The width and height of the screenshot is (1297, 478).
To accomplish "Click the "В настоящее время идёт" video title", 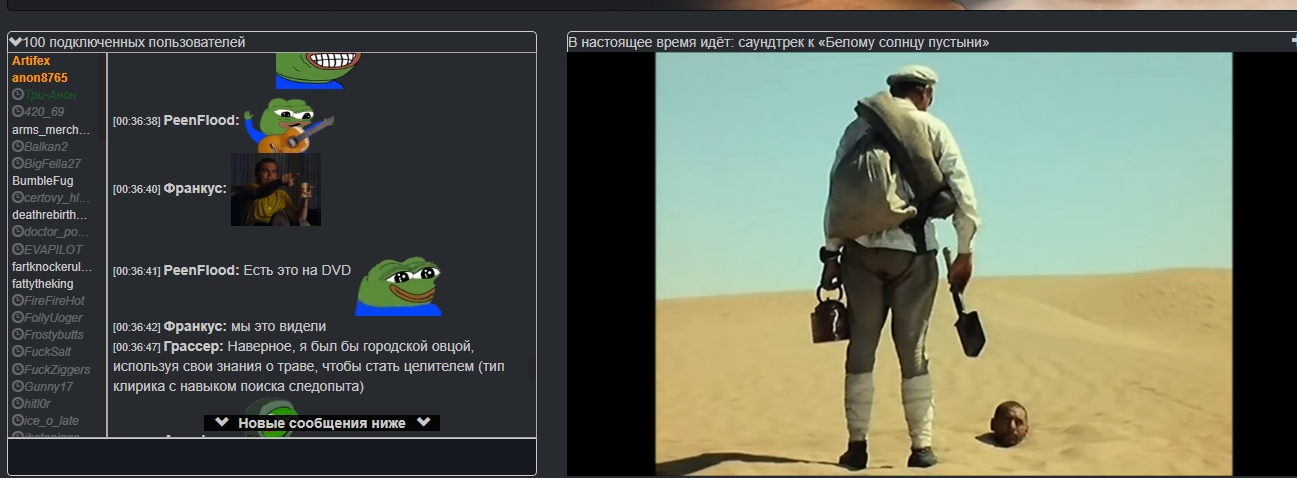I will coord(778,42).
